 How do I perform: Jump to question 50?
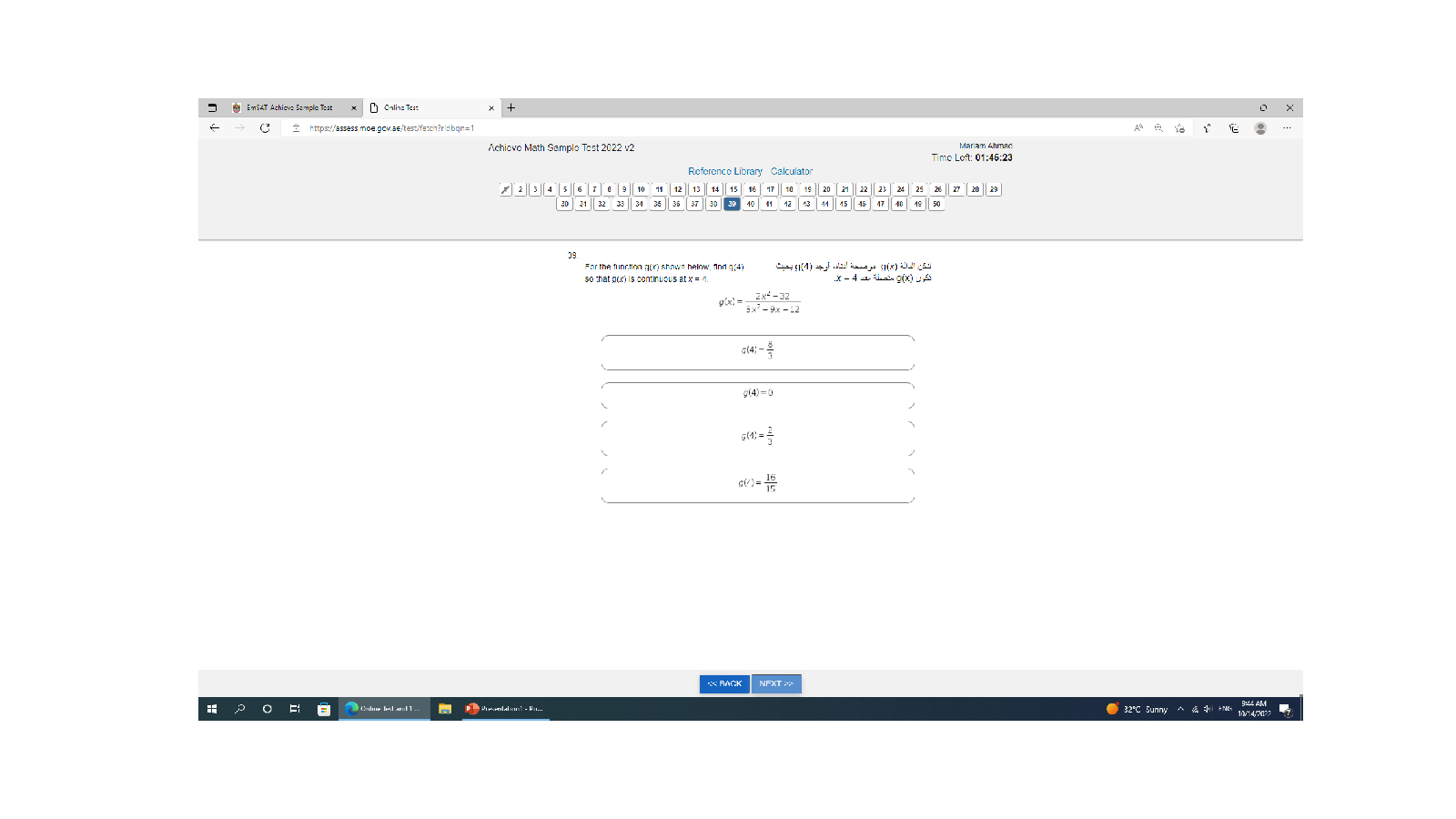pyautogui.click(x=936, y=204)
